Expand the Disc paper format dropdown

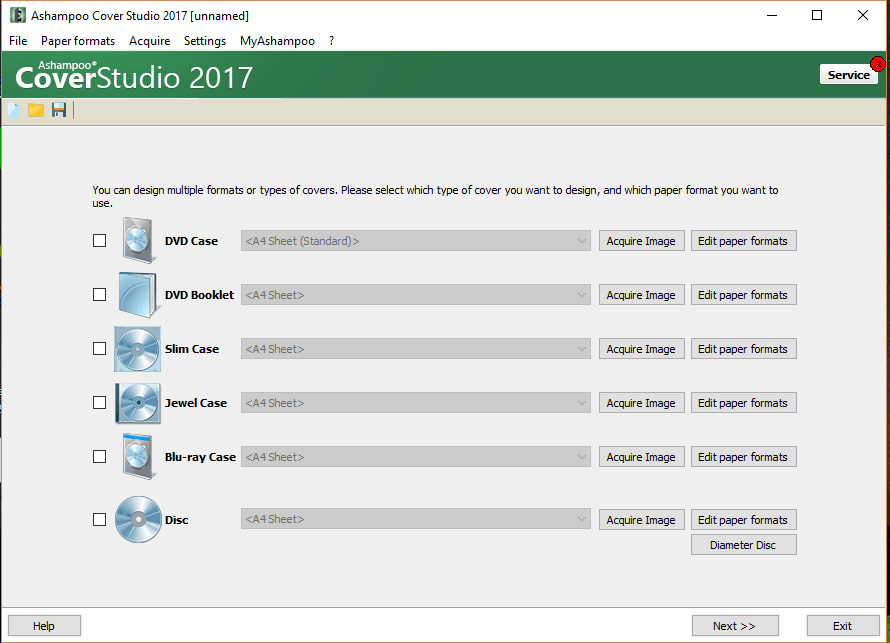click(x=415, y=519)
